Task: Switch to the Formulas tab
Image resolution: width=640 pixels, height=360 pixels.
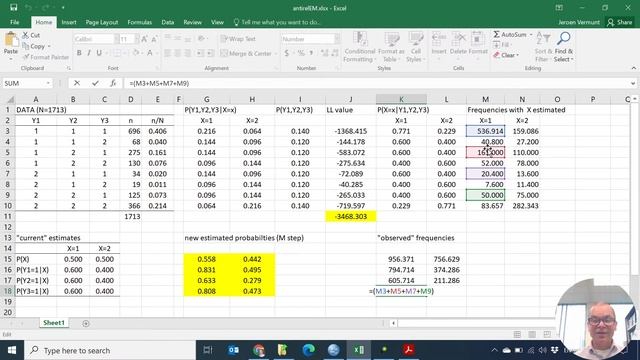Action: point(140,22)
